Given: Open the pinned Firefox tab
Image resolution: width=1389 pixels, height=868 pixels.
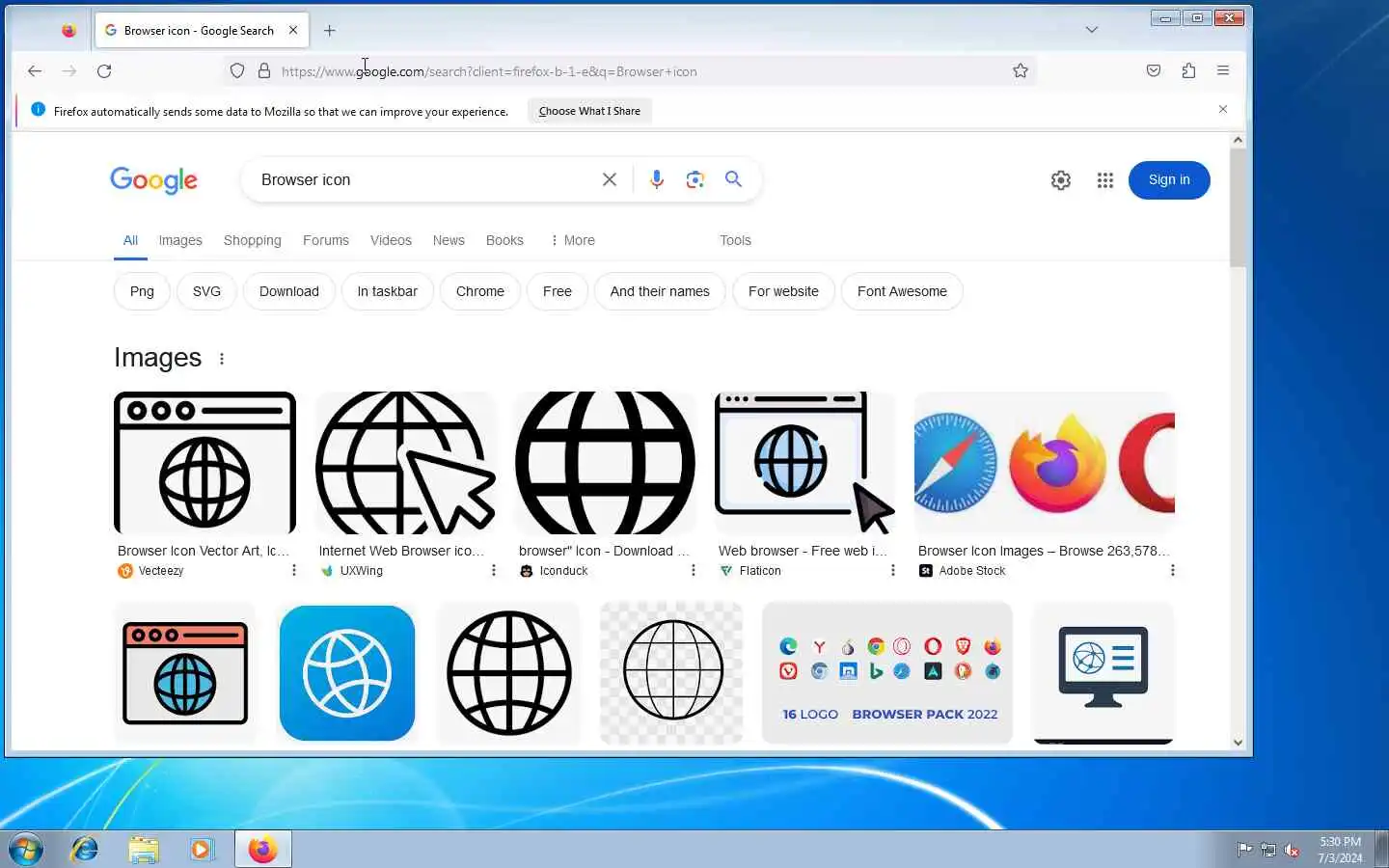Looking at the screenshot, I should tap(68, 30).
